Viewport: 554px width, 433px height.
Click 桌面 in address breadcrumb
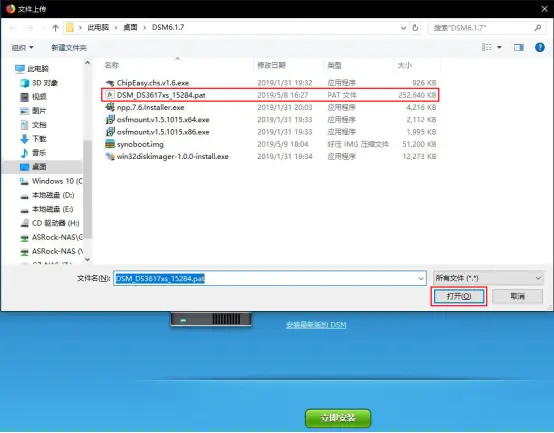[130, 28]
